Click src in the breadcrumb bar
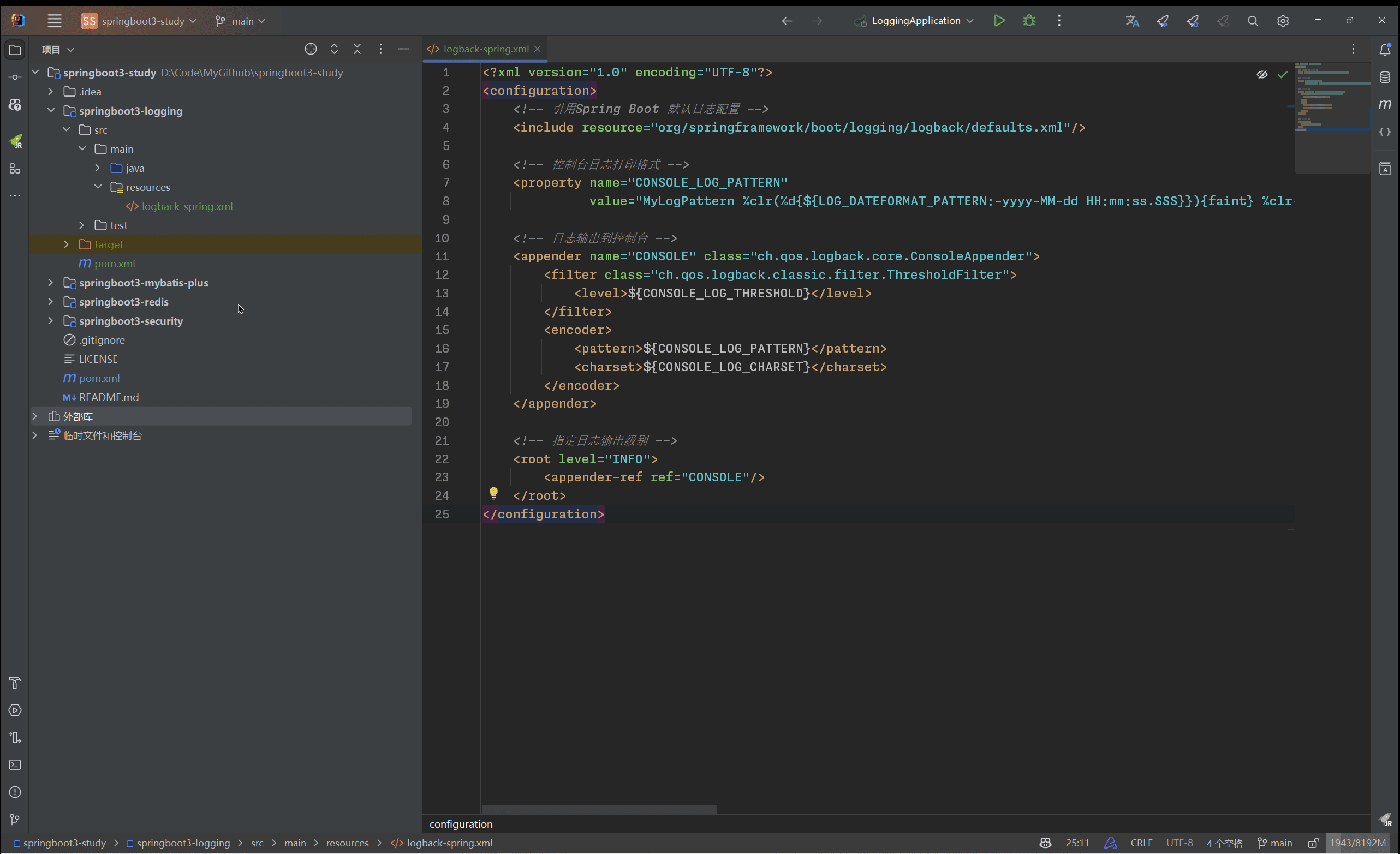 [x=258, y=843]
